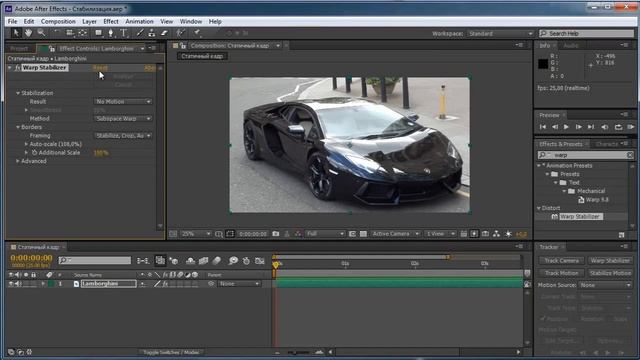Toggle video visibility of the Lamborghini layer
640x360 pixels.
click(x=11, y=284)
